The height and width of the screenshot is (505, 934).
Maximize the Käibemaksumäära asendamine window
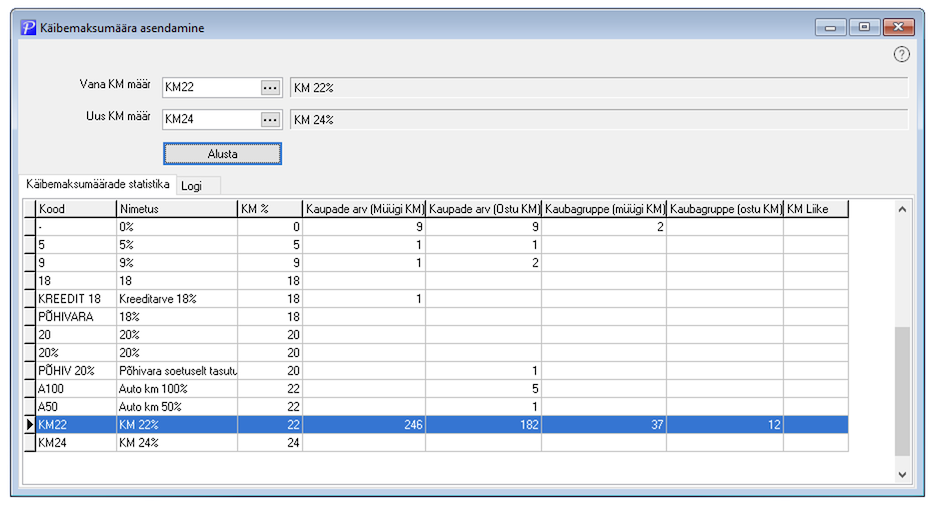(x=864, y=27)
